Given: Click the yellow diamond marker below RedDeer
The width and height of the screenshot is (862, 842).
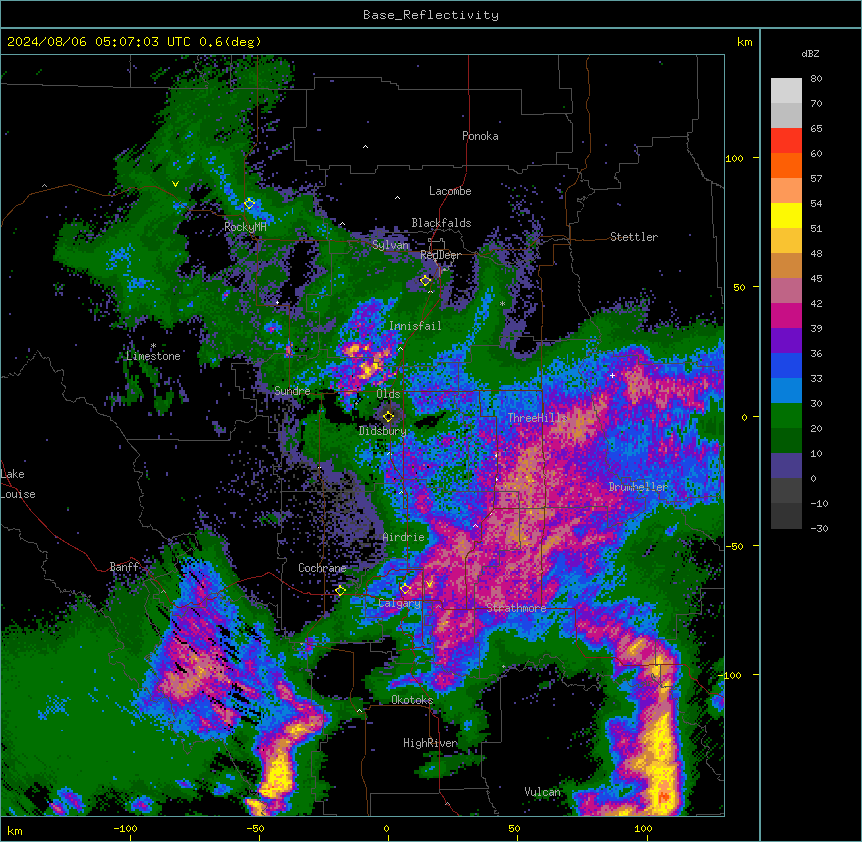Looking at the screenshot, I should tap(425, 281).
